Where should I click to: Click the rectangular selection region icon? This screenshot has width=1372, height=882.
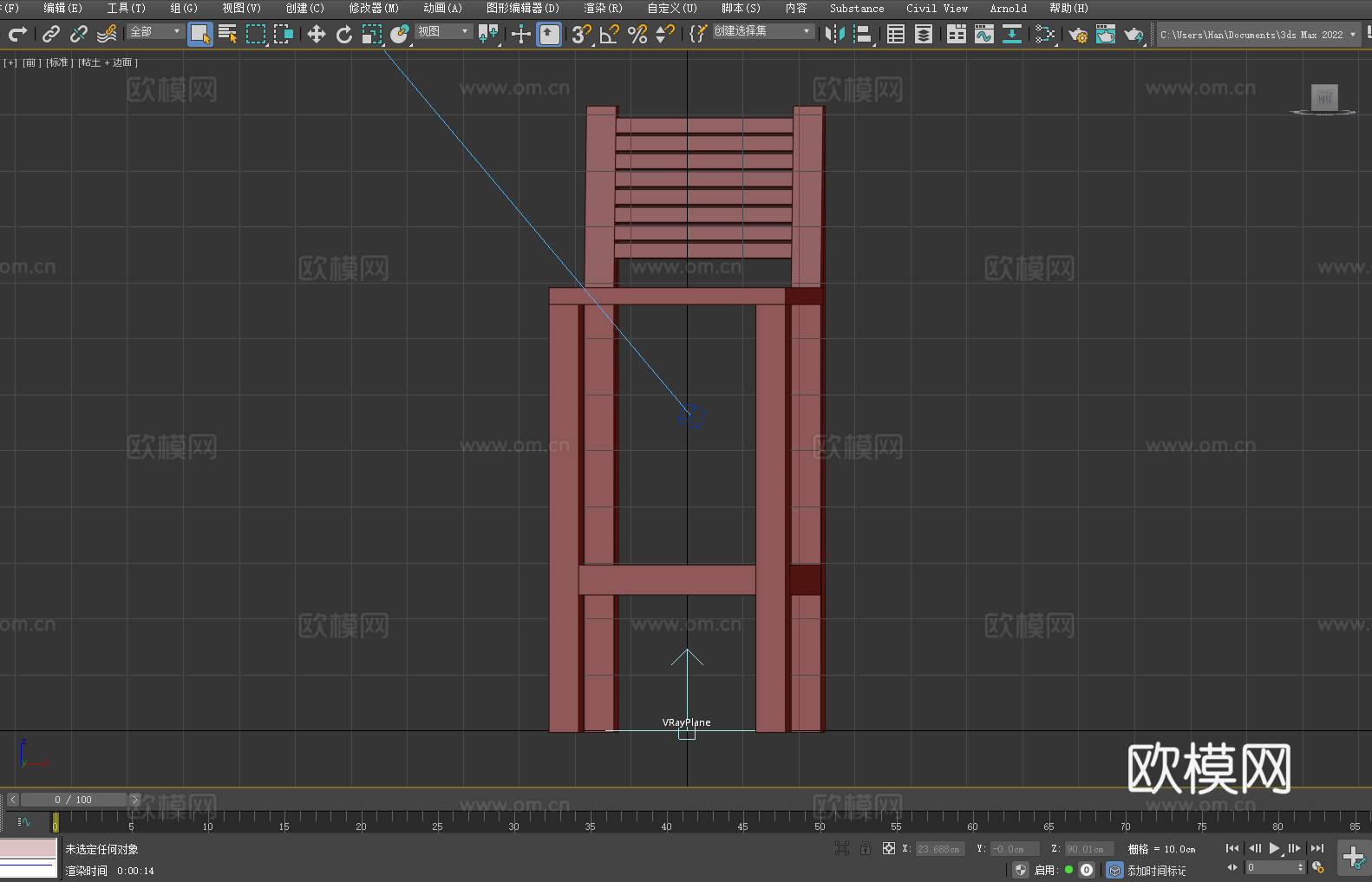pos(256,34)
